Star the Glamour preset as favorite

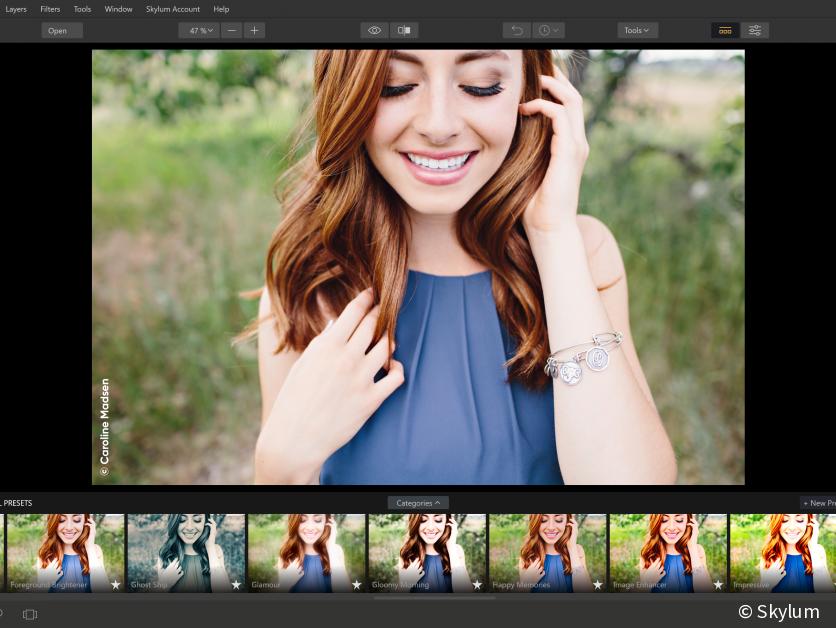click(x=356, y=584)
